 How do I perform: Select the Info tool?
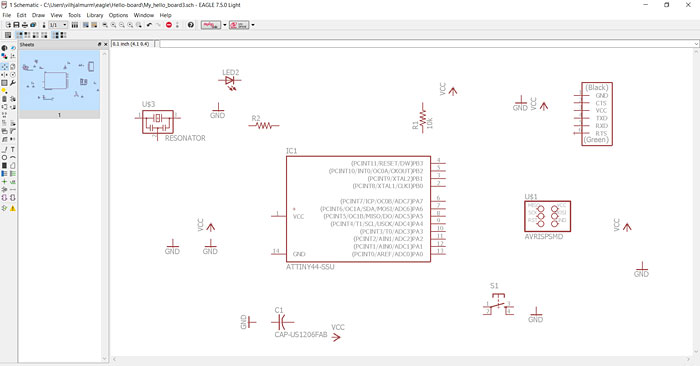(4, 48)
